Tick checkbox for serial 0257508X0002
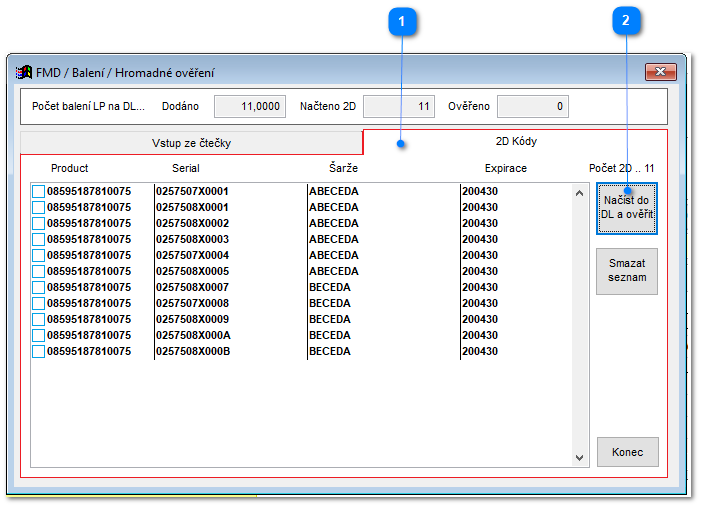 [x=38, y=224]
